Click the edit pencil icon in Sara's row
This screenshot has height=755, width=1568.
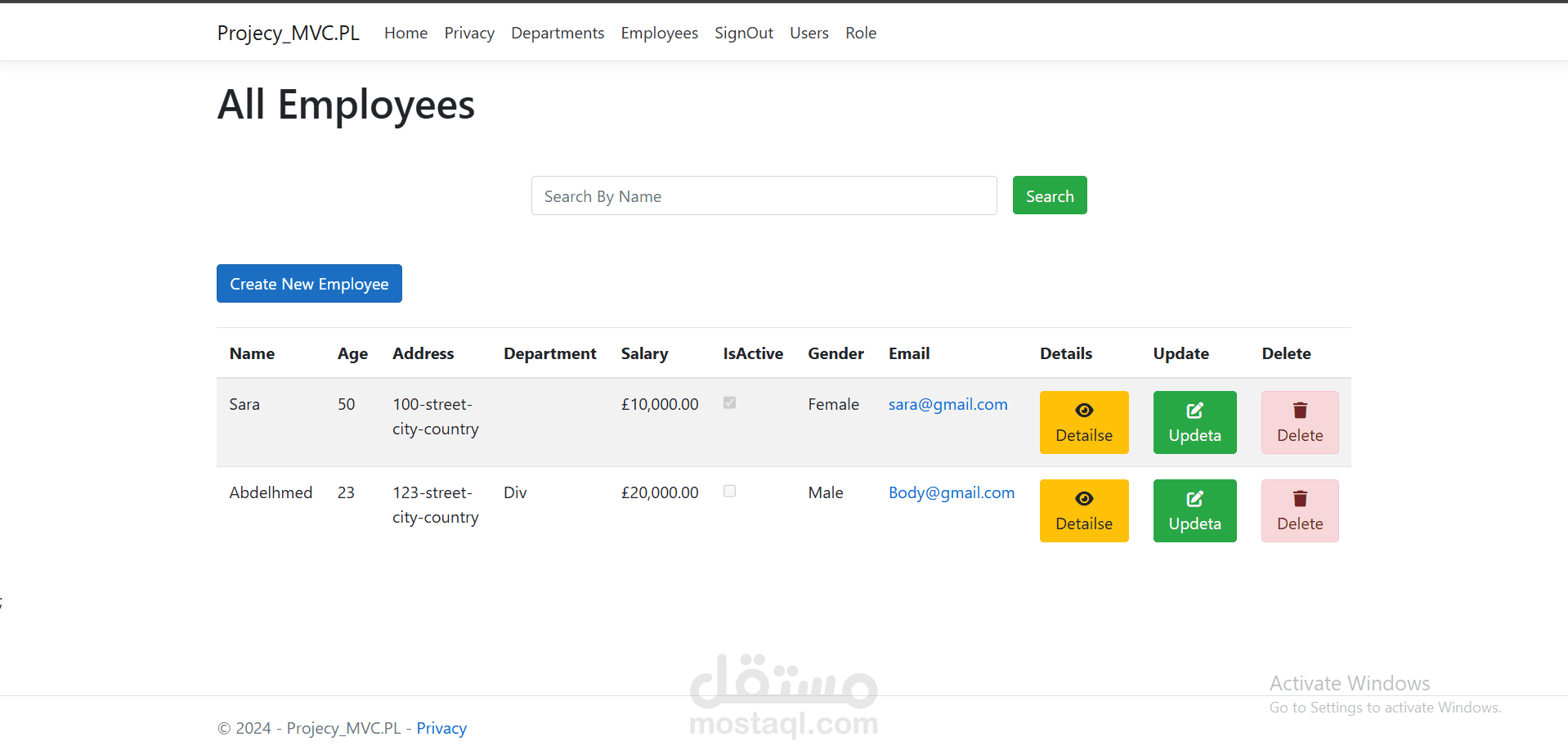1194,411
